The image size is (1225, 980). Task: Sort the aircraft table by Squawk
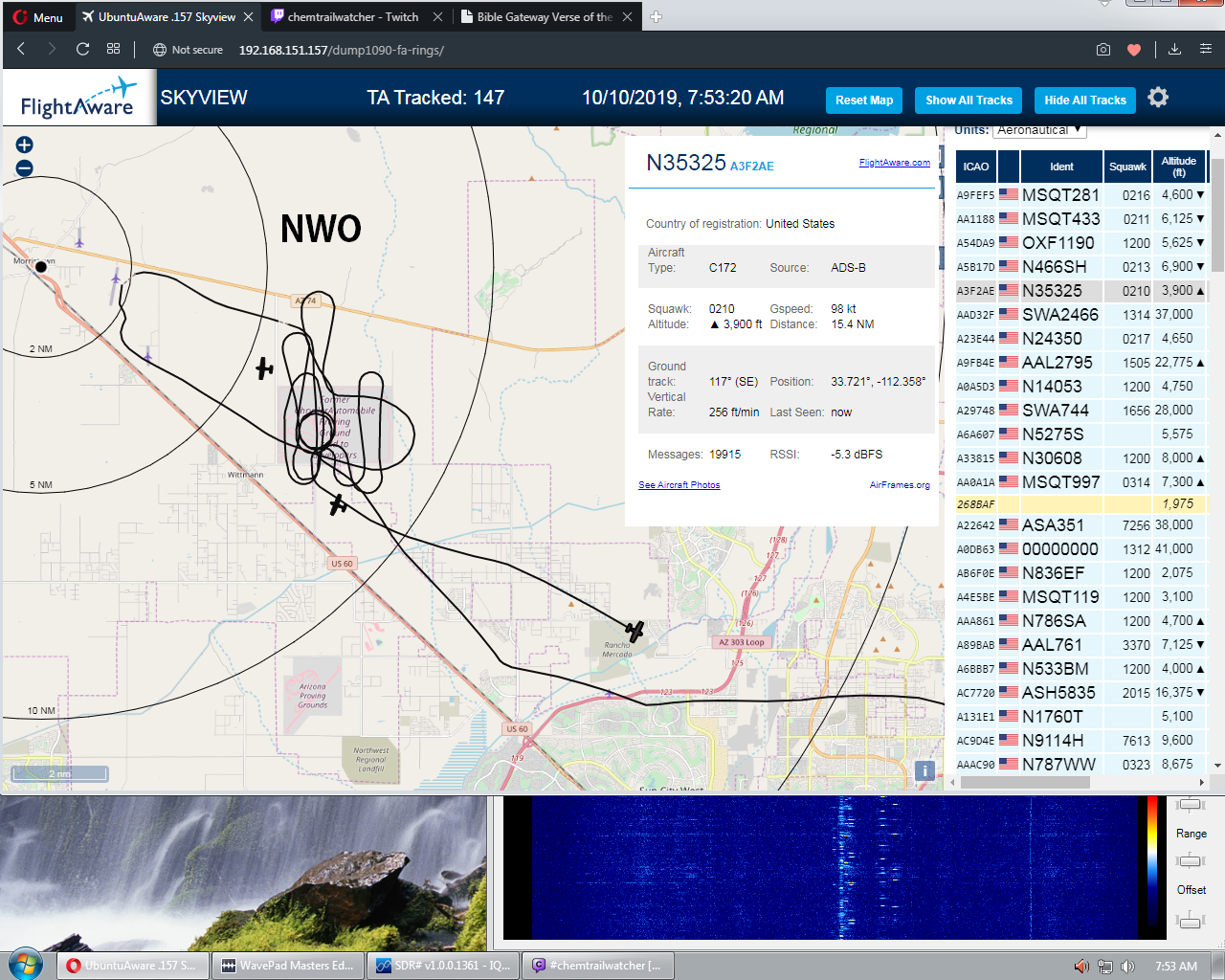pos(1127,167)
